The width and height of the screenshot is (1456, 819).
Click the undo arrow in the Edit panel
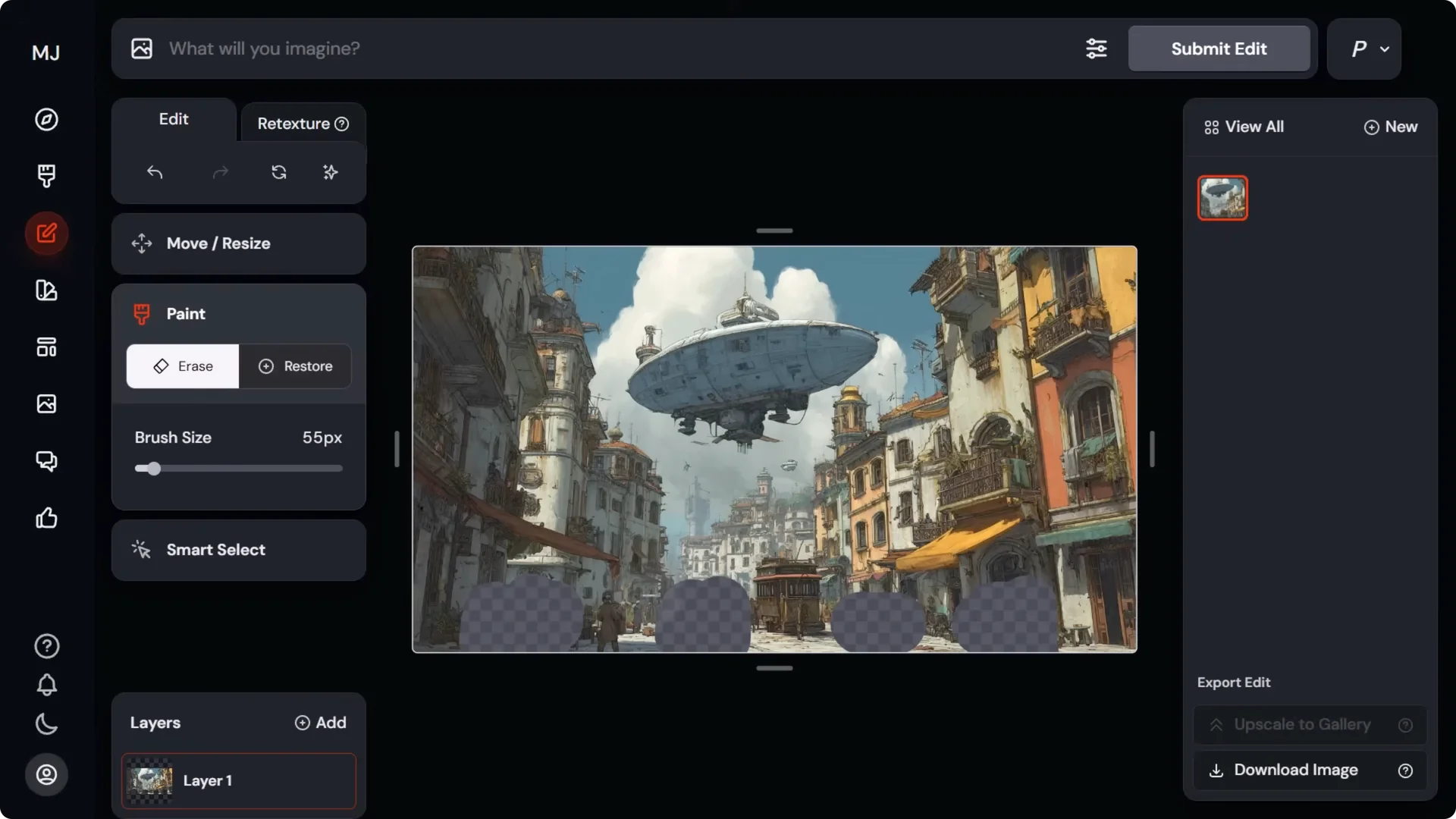pos(155,172)
